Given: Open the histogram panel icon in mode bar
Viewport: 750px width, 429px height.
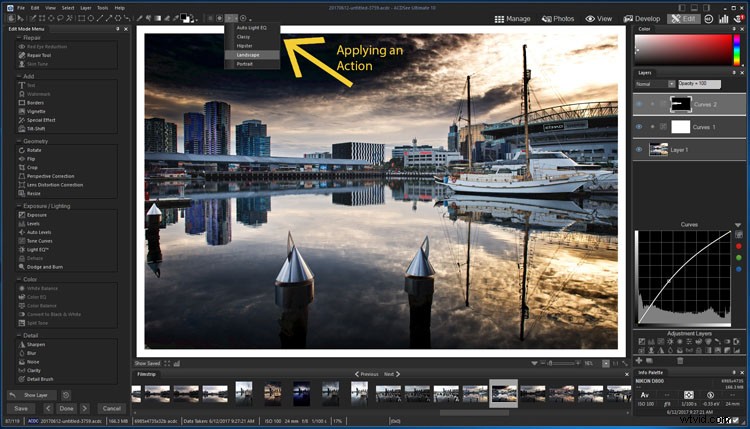Looking at the screenshot, I should click(x=724, y=19).
